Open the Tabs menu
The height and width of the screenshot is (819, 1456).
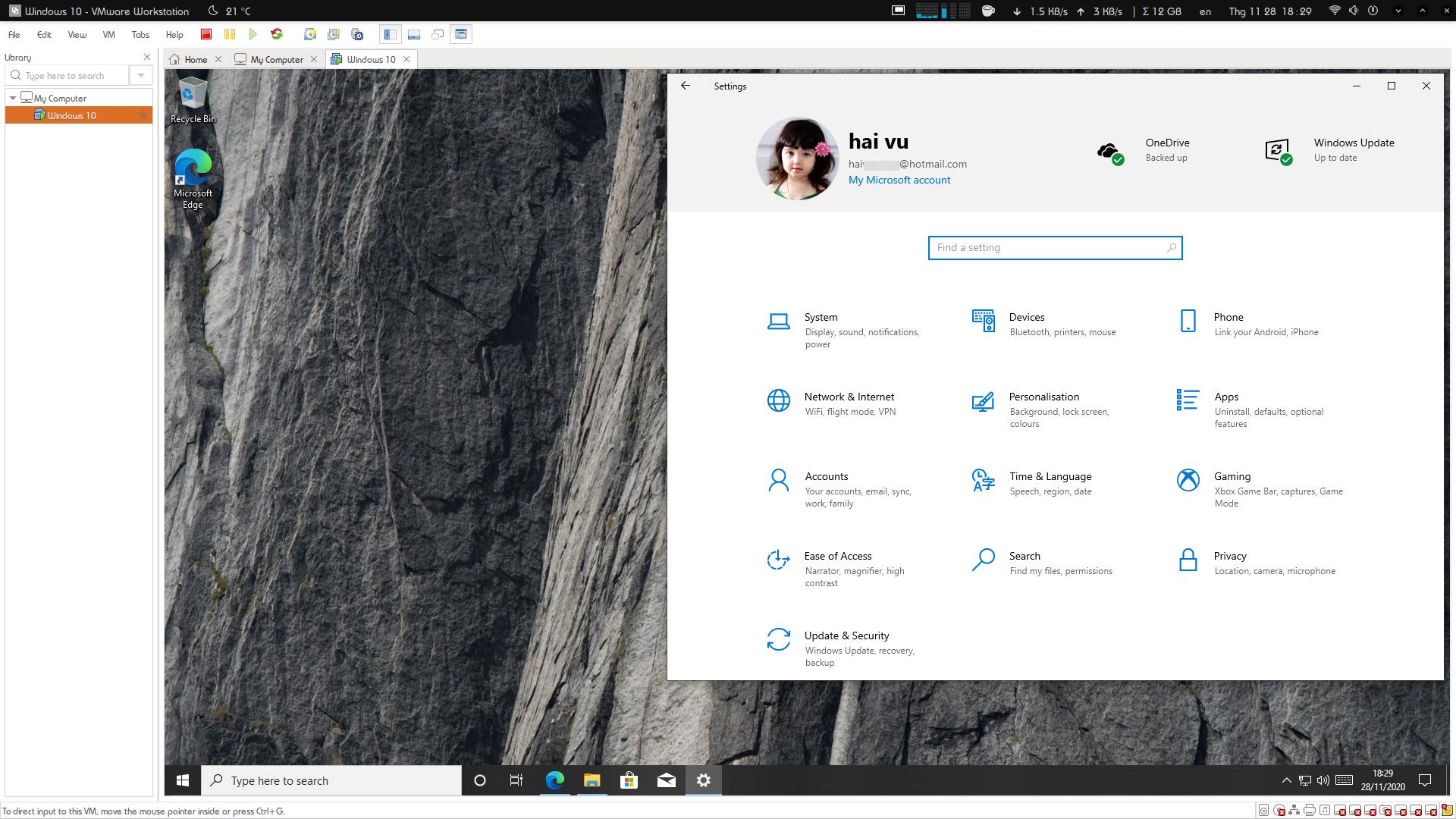tap(140, 35)
